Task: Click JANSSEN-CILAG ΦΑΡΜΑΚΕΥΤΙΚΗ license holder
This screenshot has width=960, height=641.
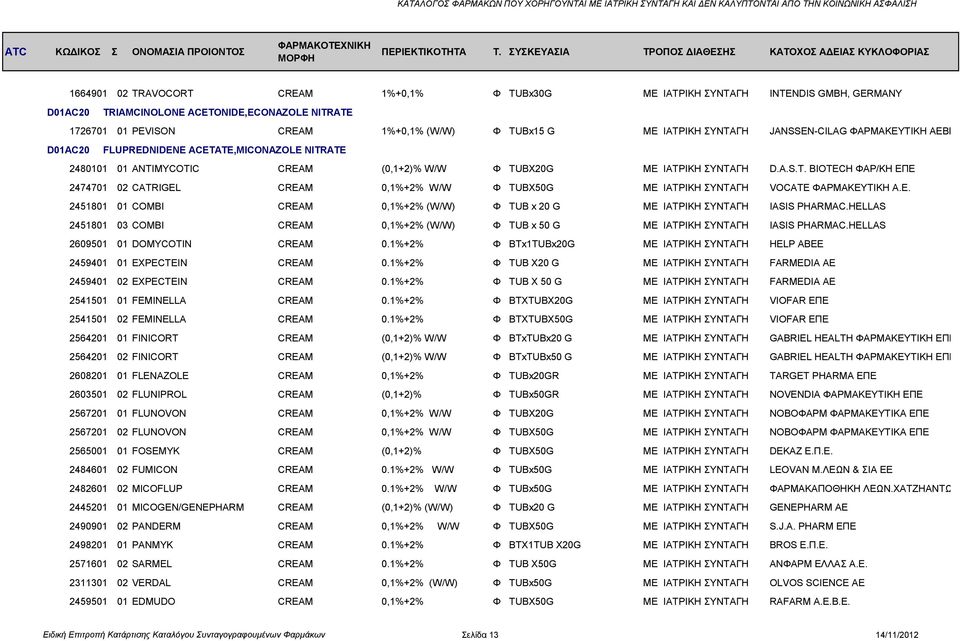Action: [860, 131]
